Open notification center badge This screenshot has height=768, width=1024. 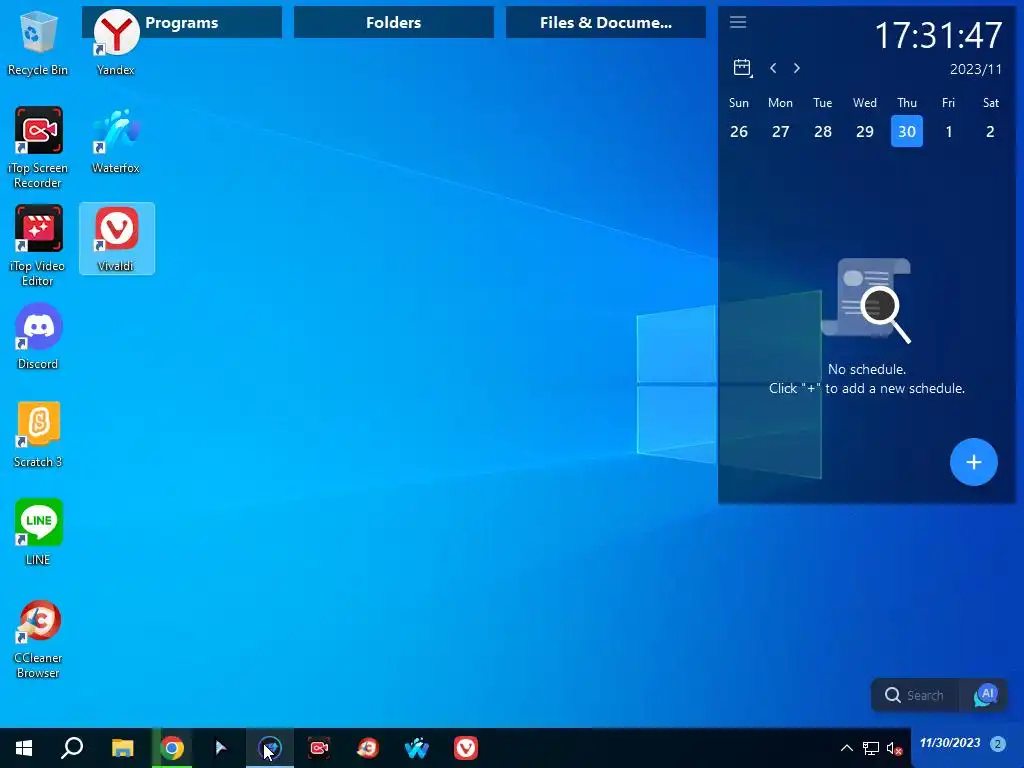click(x=997, y=743)
